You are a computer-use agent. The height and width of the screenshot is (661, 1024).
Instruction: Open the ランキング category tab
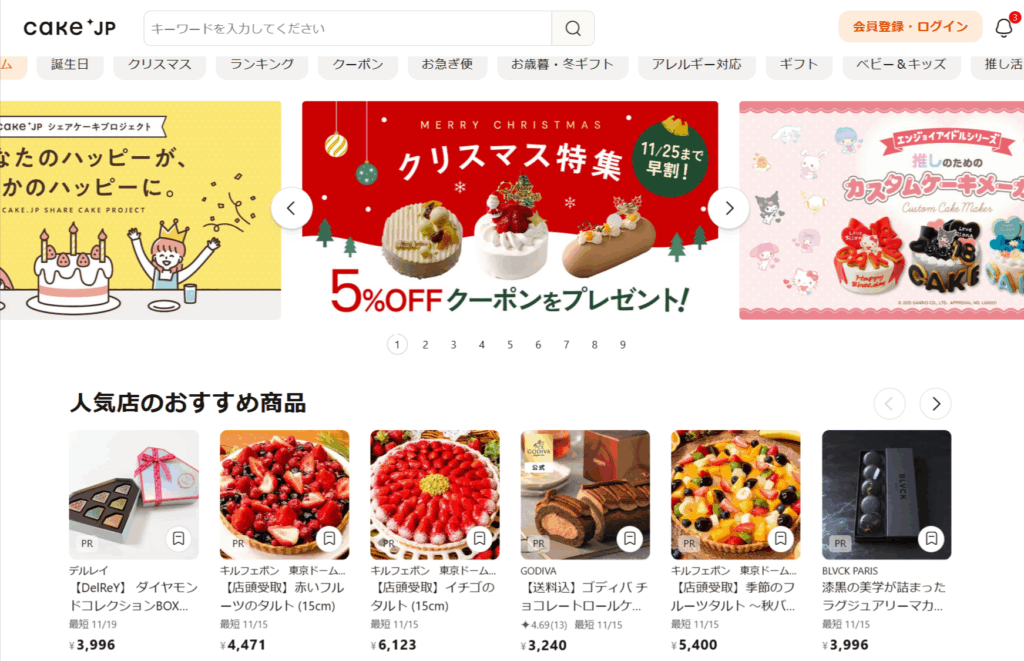[262, 65]
